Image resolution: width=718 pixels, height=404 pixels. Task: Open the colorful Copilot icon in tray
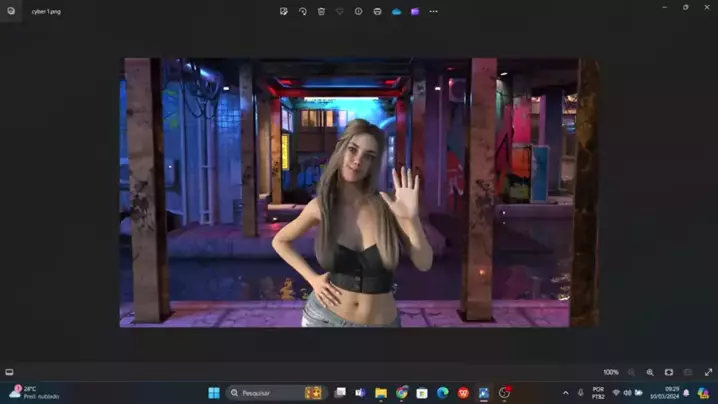[x=703, y=393]
